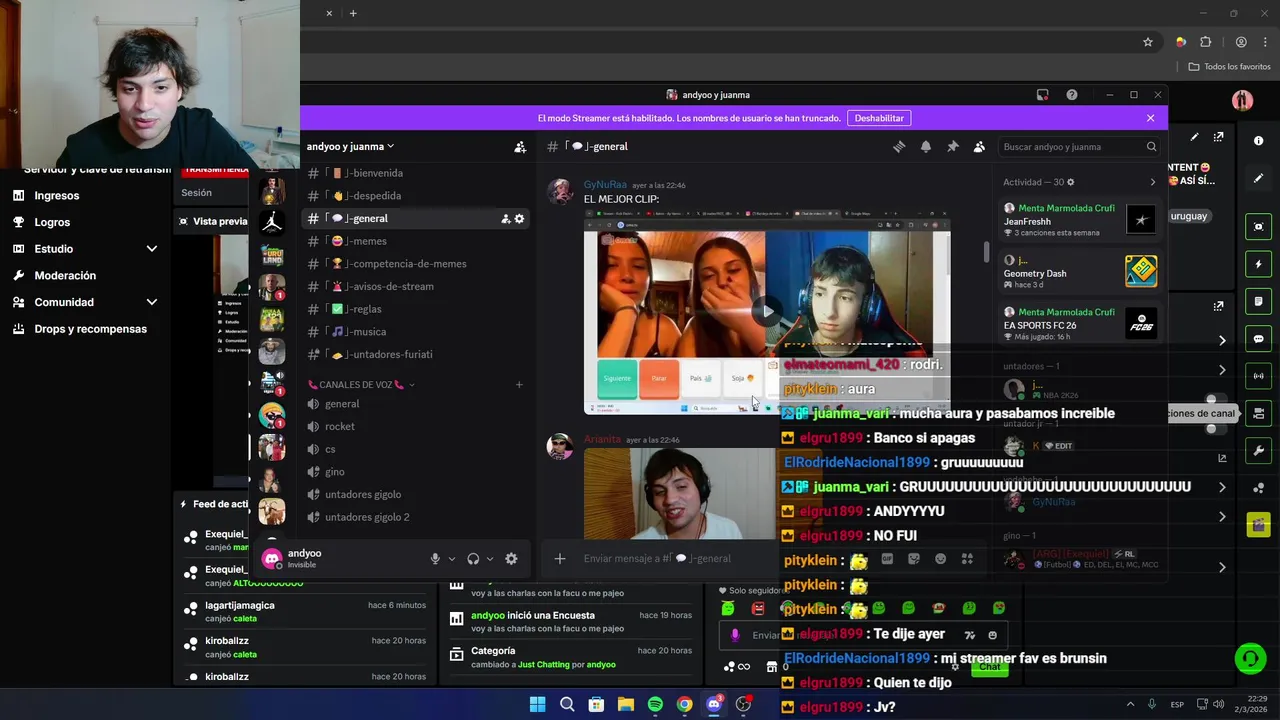The height and width of the screenshot is (720, 1280).
Task: Open the competencia-de-memes channel
Action: pyautogui.click(x=417, y=264)
